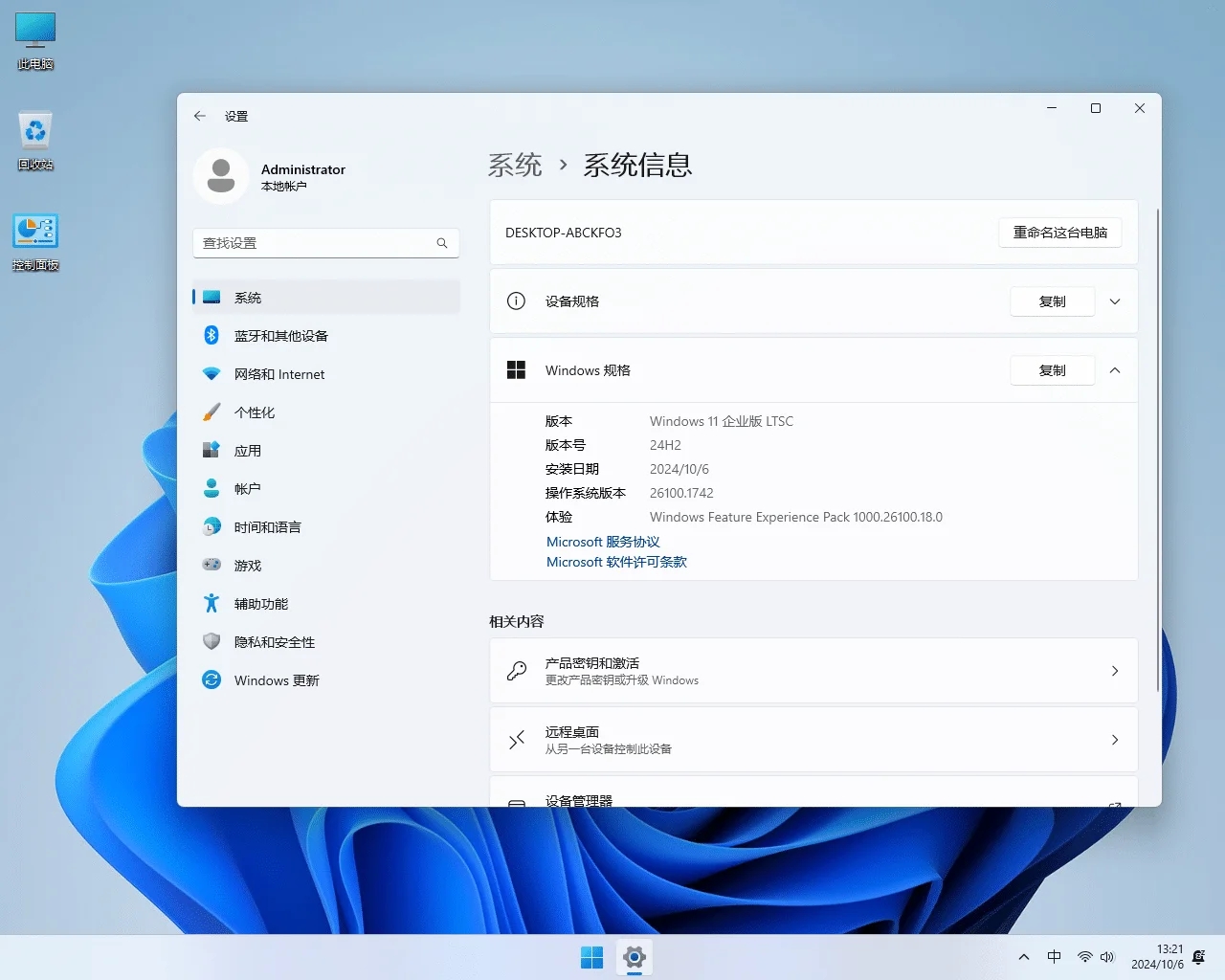Click the remote desktop icon
Viewport: 1225px width, 980px height.
click(x=517, y=740)
